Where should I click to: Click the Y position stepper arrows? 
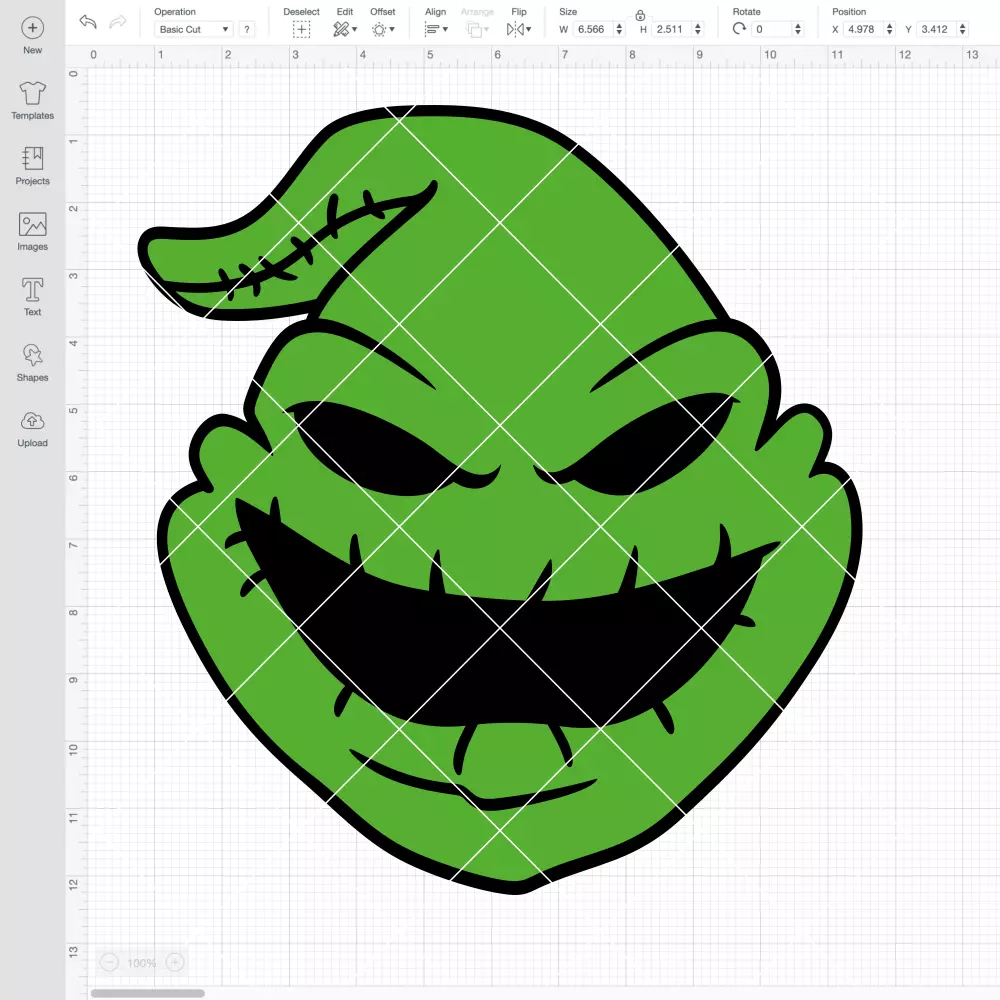pyautogui.click(x=963, y=29)
